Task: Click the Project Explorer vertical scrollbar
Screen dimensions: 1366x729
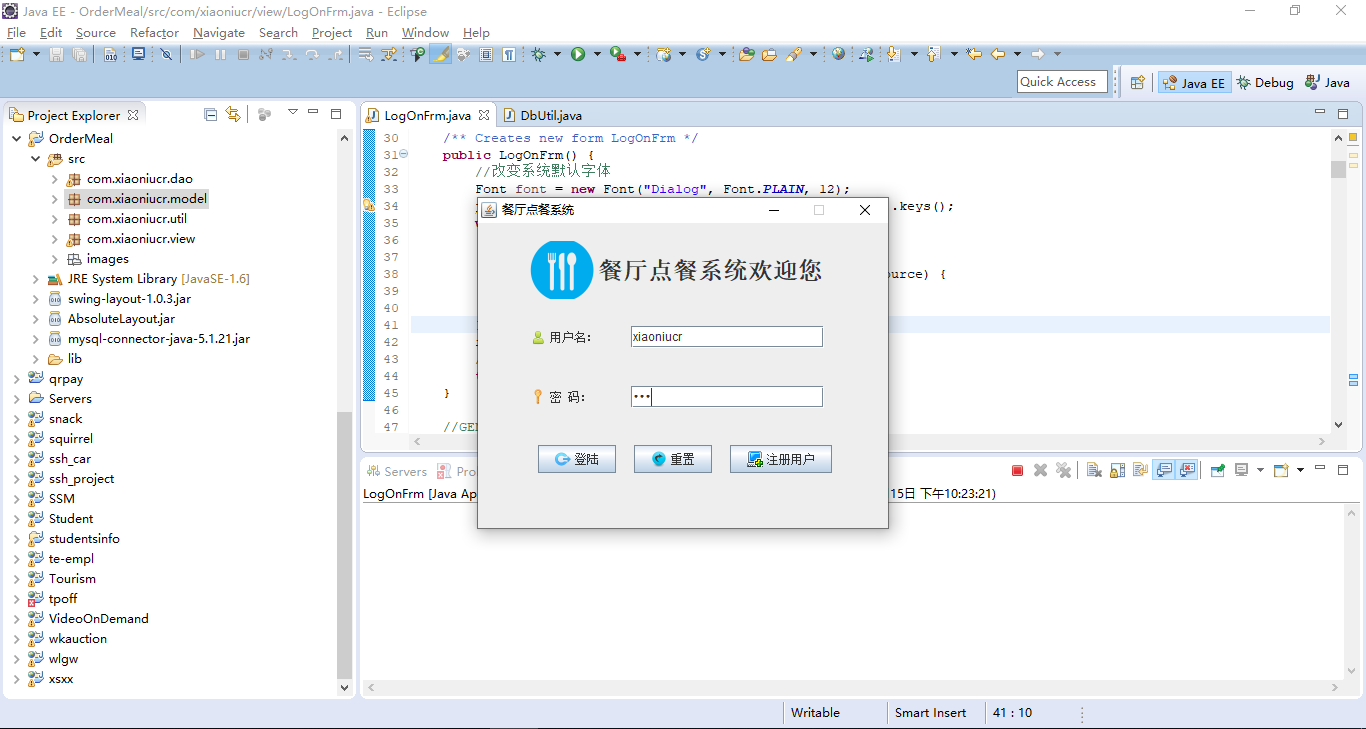Action: (345, 545)
